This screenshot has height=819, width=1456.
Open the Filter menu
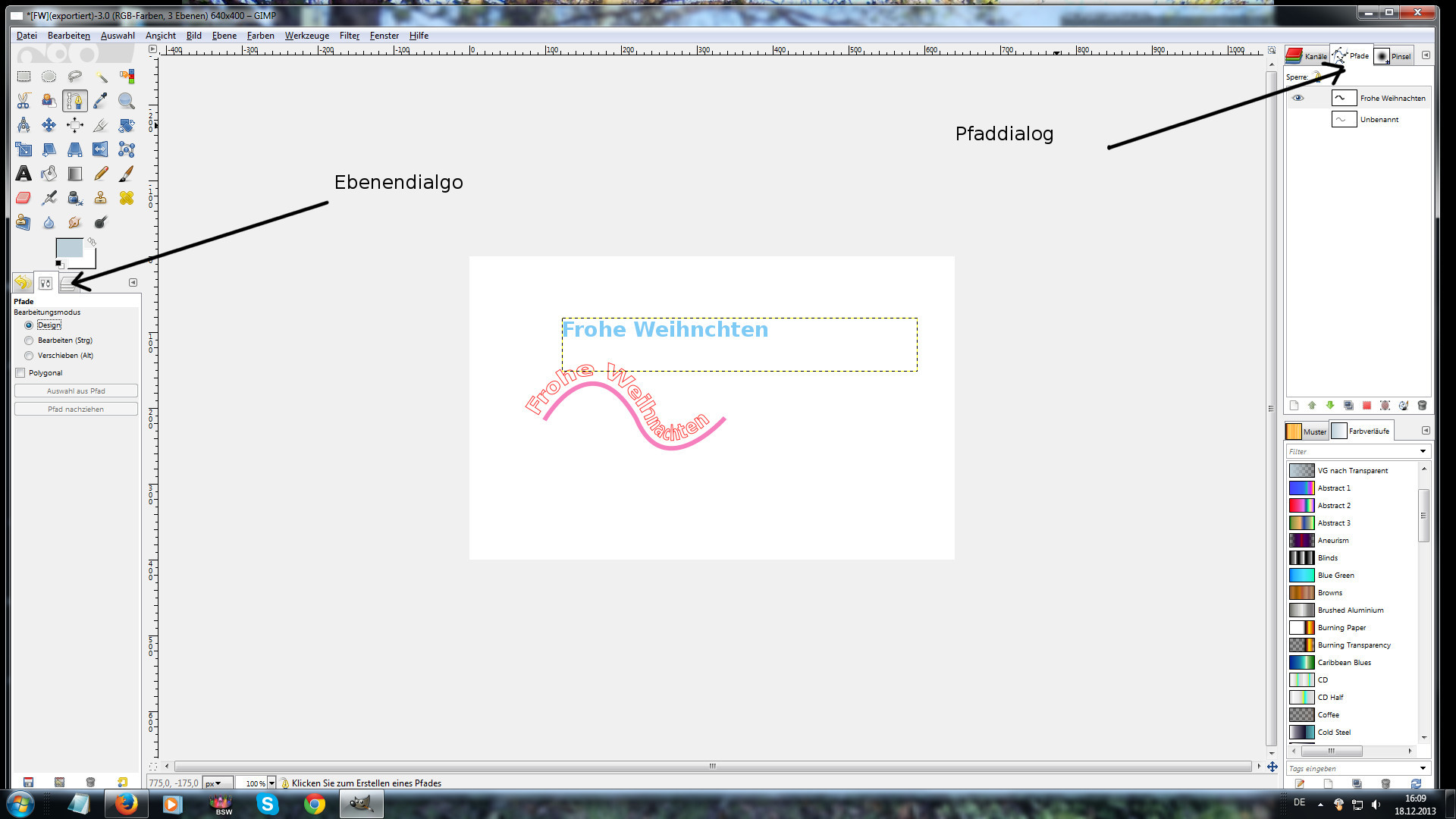[x=349, y=36]
